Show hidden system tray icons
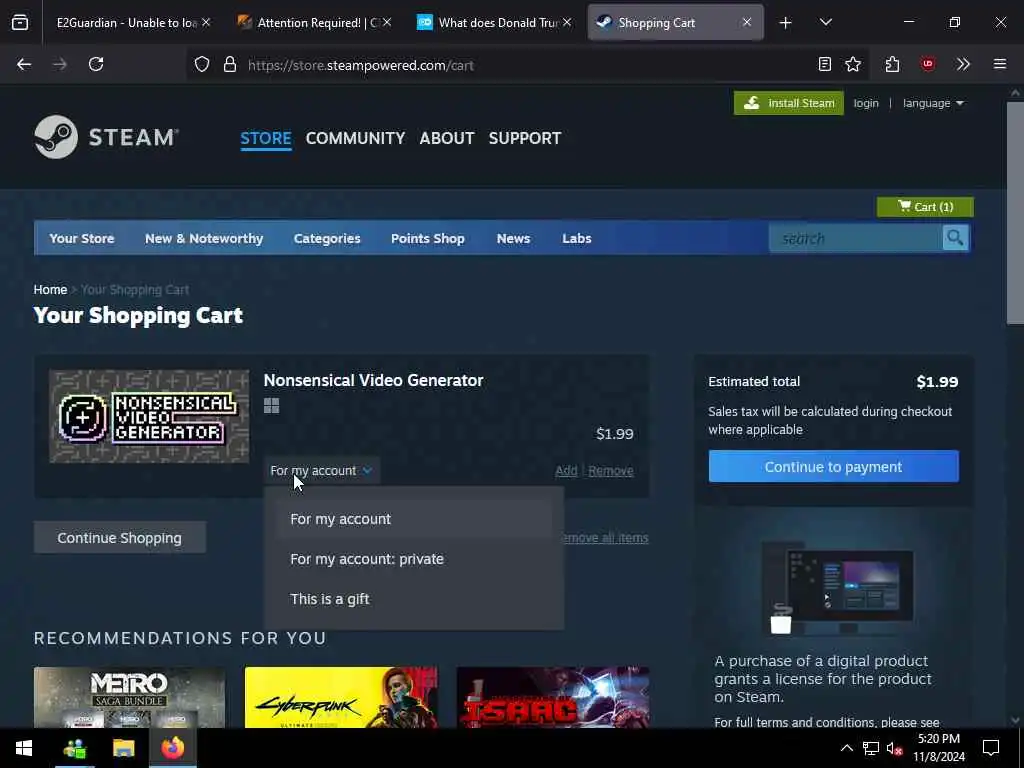The width and height of the screenshot is (1024, 768). 846,748
